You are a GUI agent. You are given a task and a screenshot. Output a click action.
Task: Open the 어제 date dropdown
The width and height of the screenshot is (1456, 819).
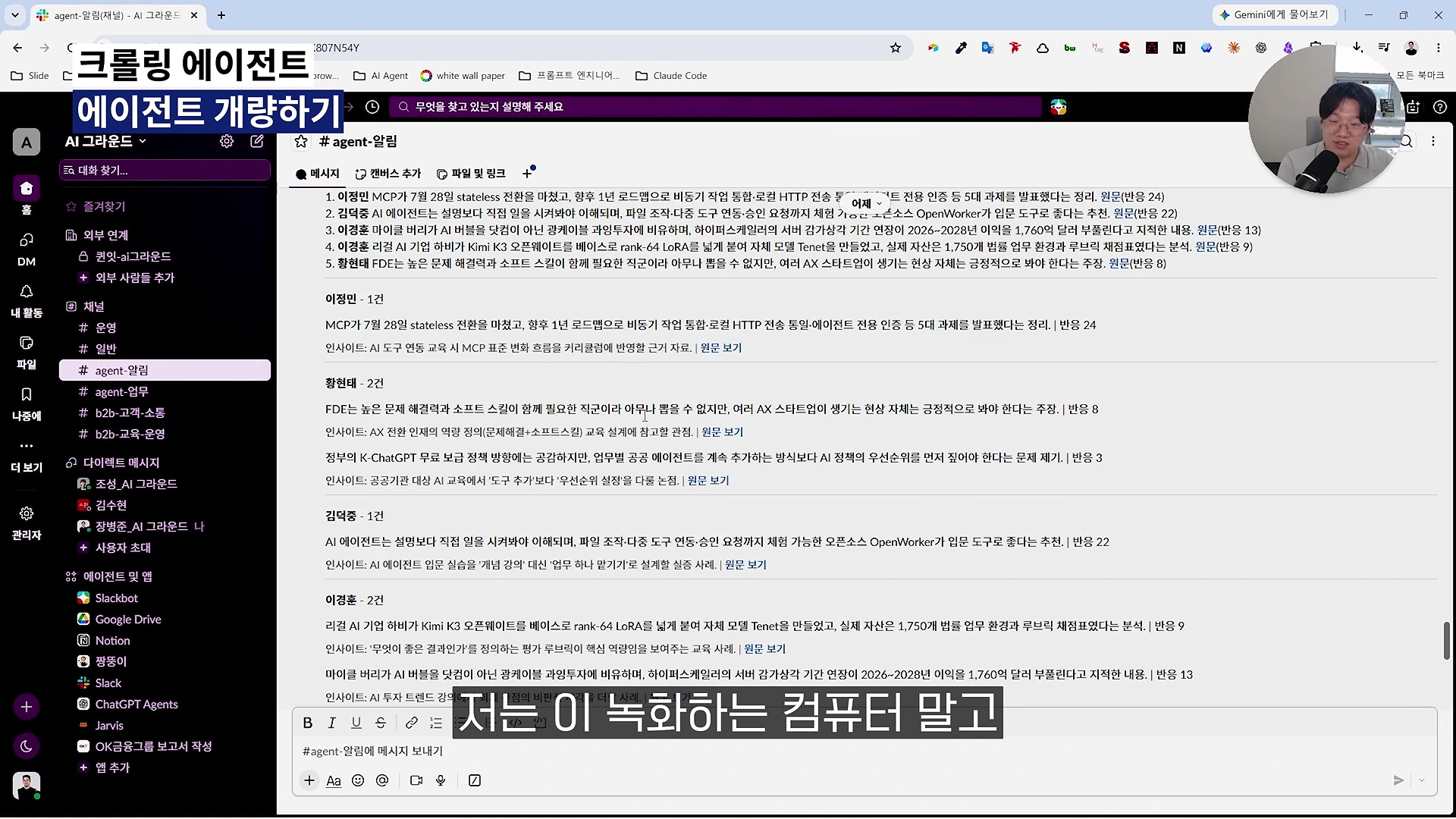pos(866,203)
